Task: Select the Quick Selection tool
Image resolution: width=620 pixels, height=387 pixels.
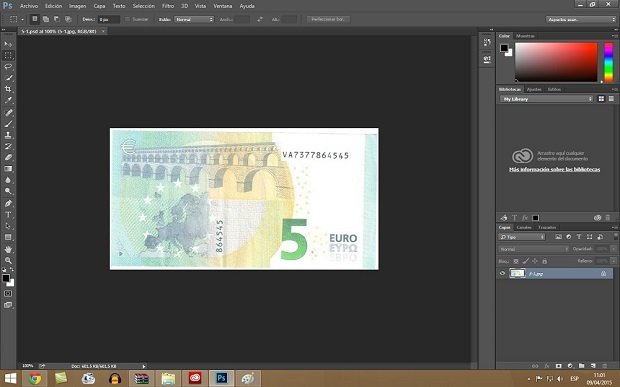Action: coord(8,78)
